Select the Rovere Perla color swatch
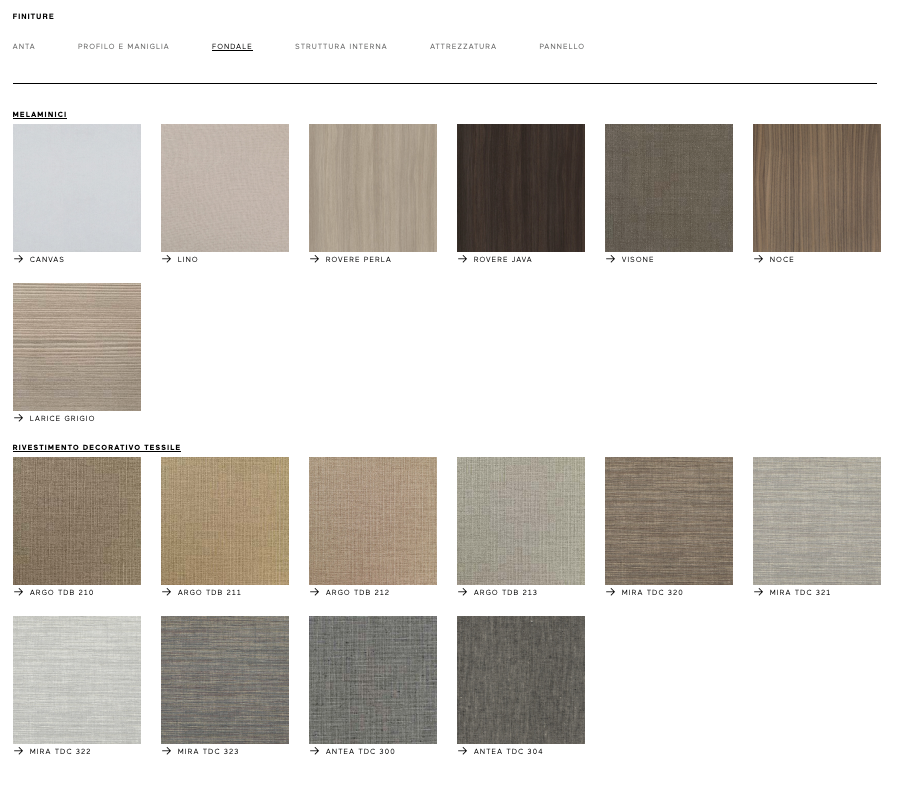The image size is (918, 800). coord(373,188)
